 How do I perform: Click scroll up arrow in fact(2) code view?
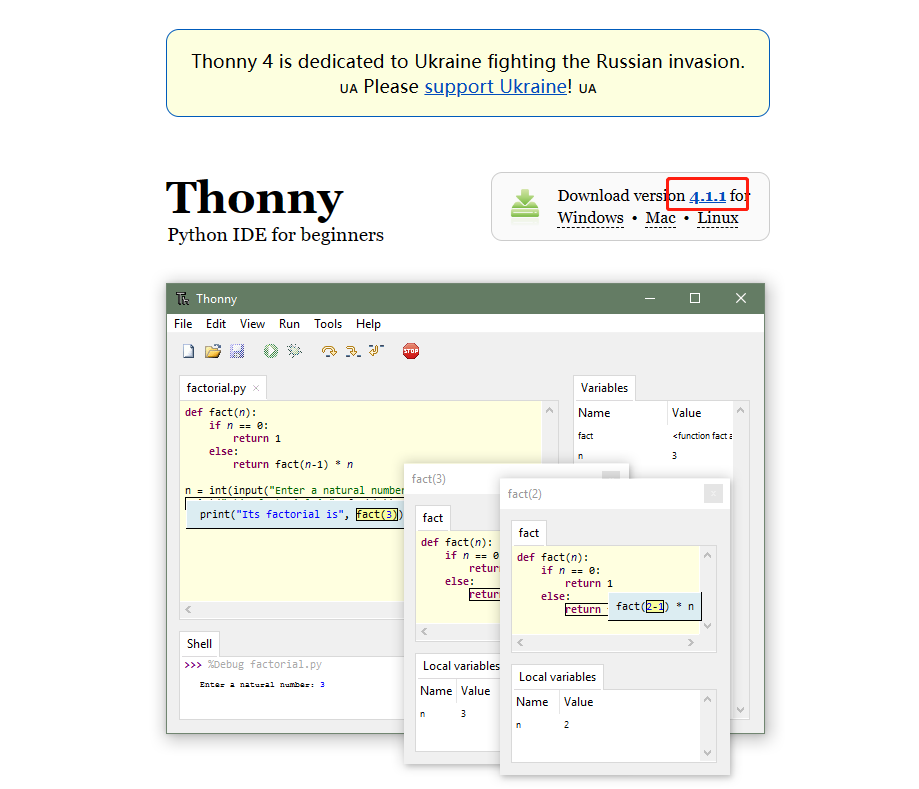pyautogui.click(x=707, y=555)
